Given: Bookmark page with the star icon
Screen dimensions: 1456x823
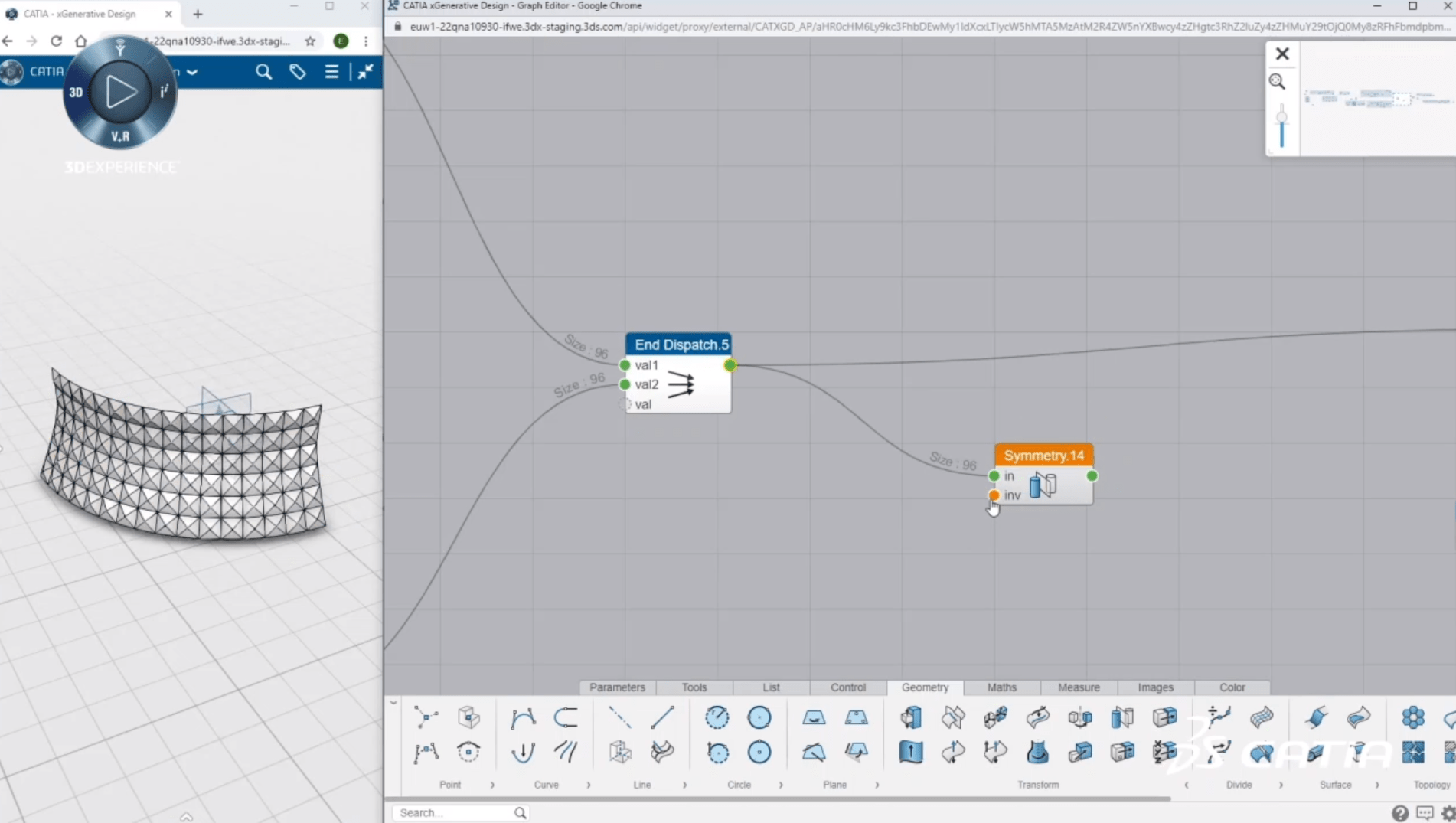Looking at the screenshot, I should coord(310,41).
